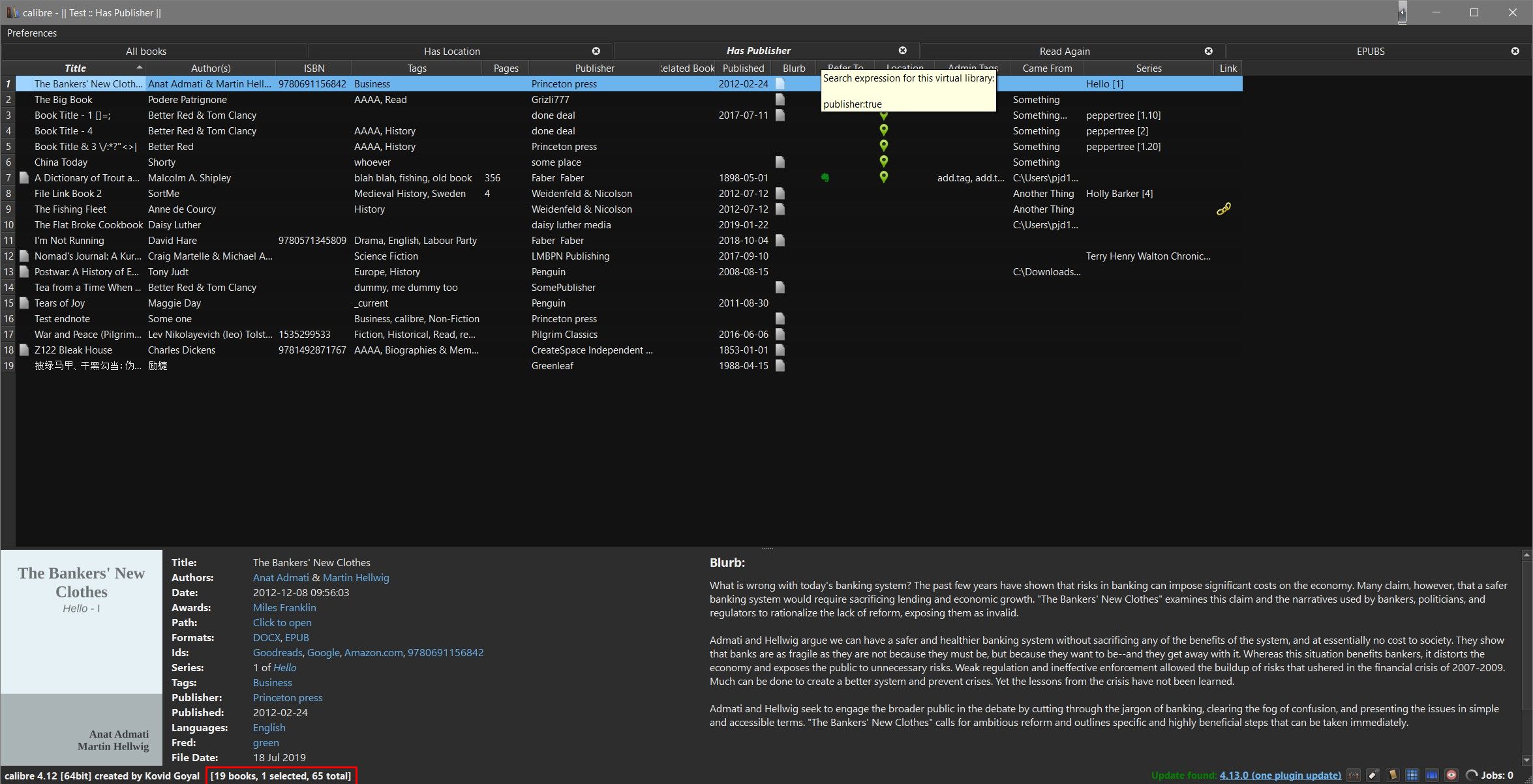
Task: Click the green Refer To icon in row 7
Action: tap(825, 177)
